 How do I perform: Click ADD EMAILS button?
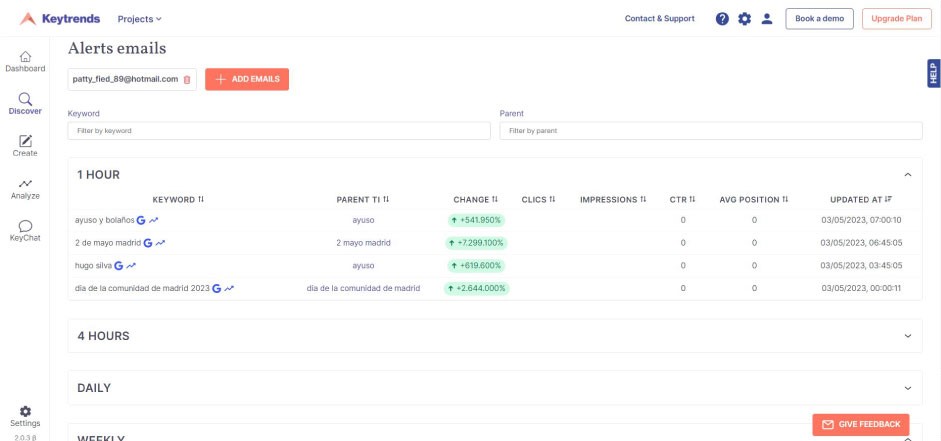tap(247, 79)
